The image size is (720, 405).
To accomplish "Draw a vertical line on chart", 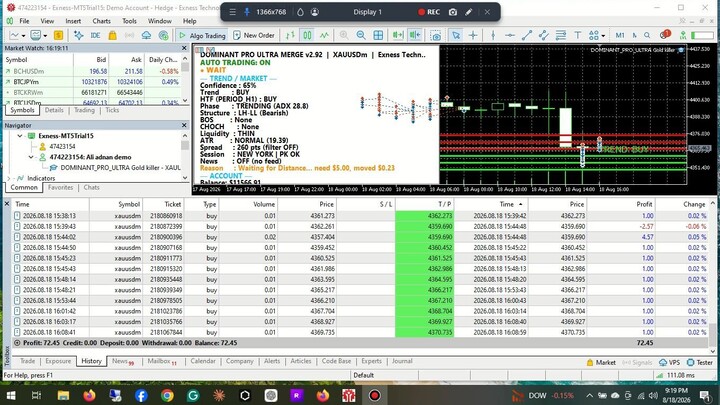I will coord(493,35).
